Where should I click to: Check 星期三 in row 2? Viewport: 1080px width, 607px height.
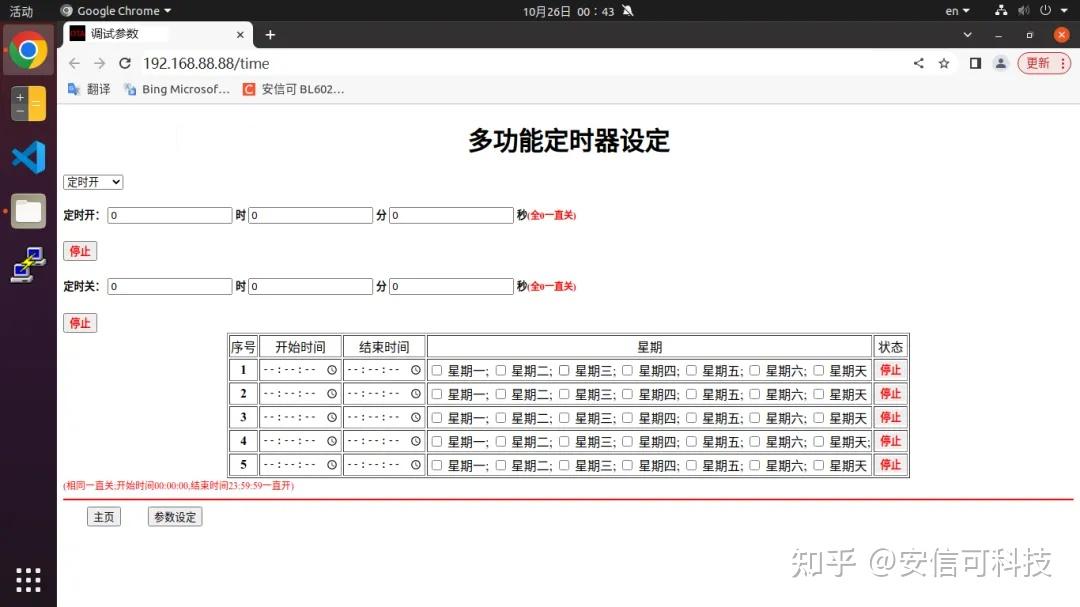[564, 394]
